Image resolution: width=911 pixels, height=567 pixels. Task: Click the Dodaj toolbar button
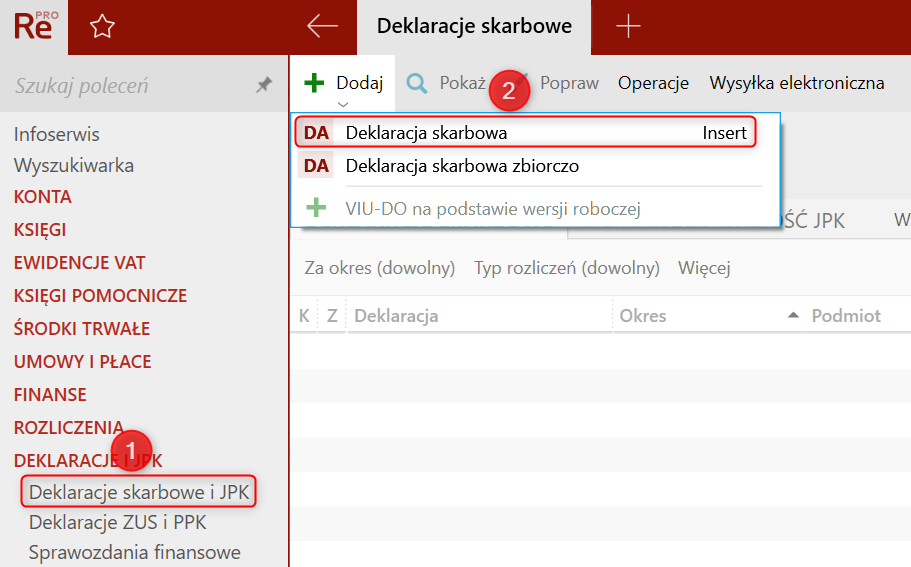pos(343,83)
